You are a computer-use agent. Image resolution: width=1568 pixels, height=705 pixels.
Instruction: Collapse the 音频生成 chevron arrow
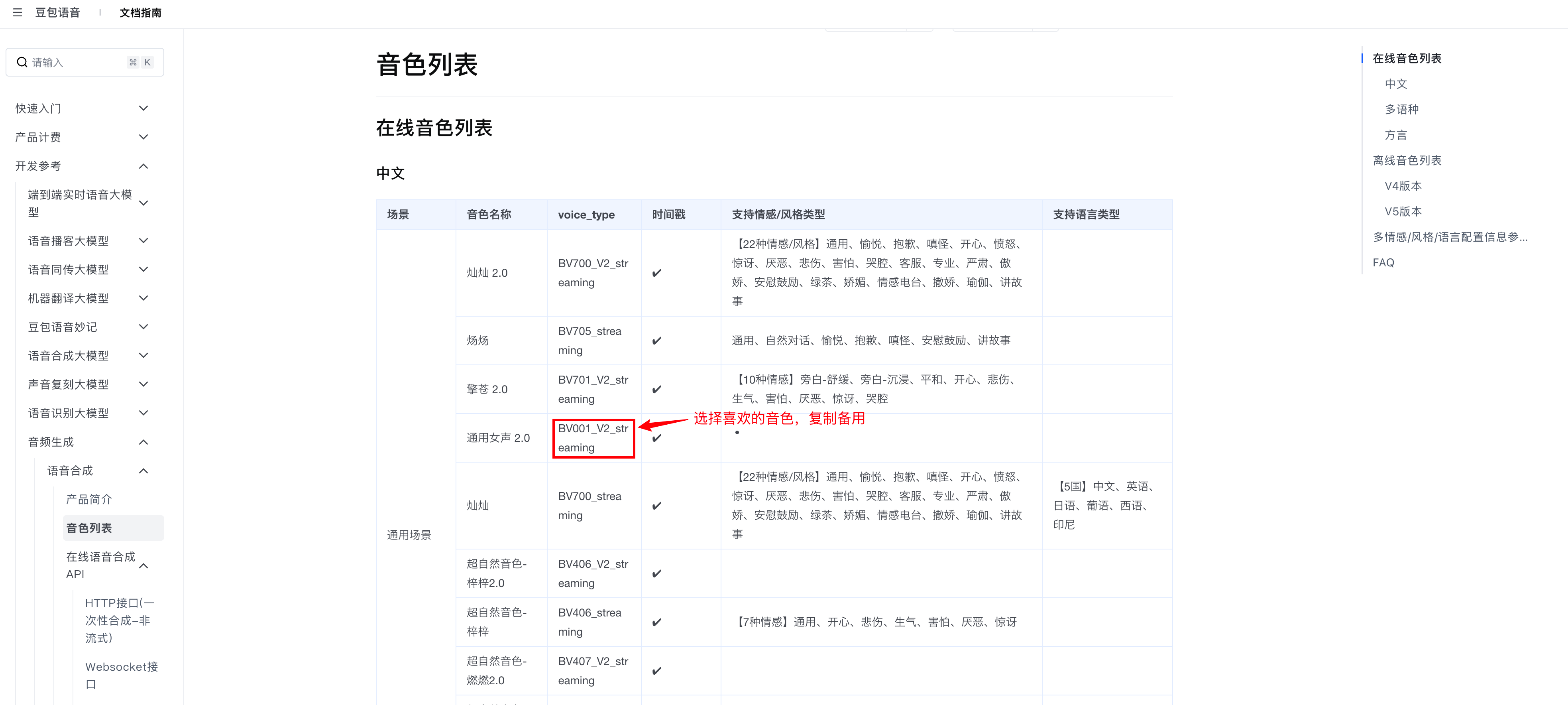pyautogui.click(x=143, y=442)
